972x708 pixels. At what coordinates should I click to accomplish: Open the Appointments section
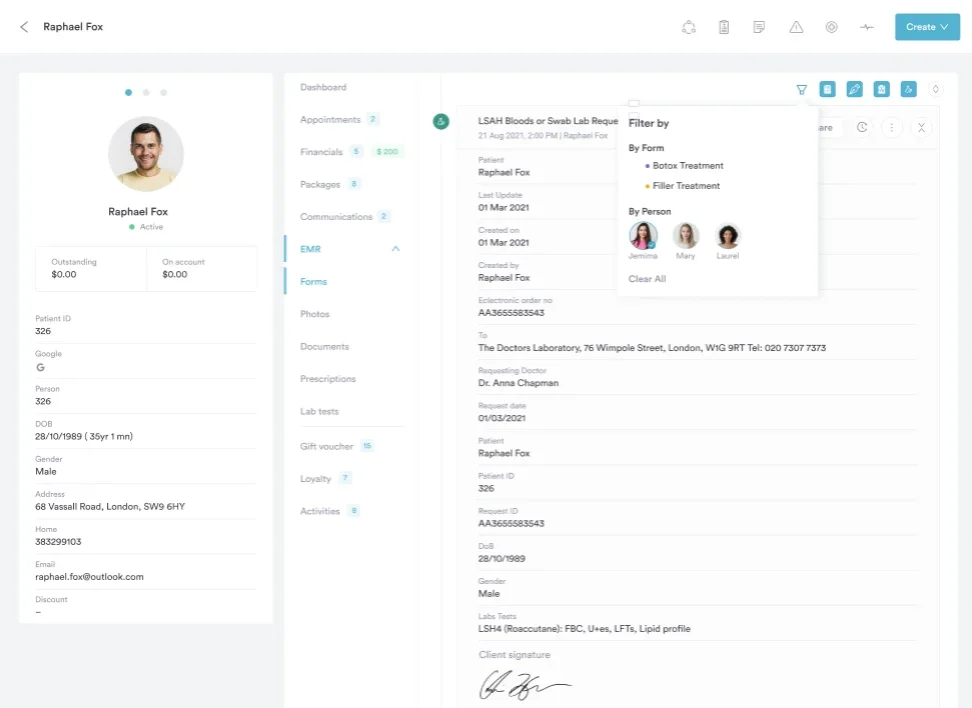tap(330, 120)
